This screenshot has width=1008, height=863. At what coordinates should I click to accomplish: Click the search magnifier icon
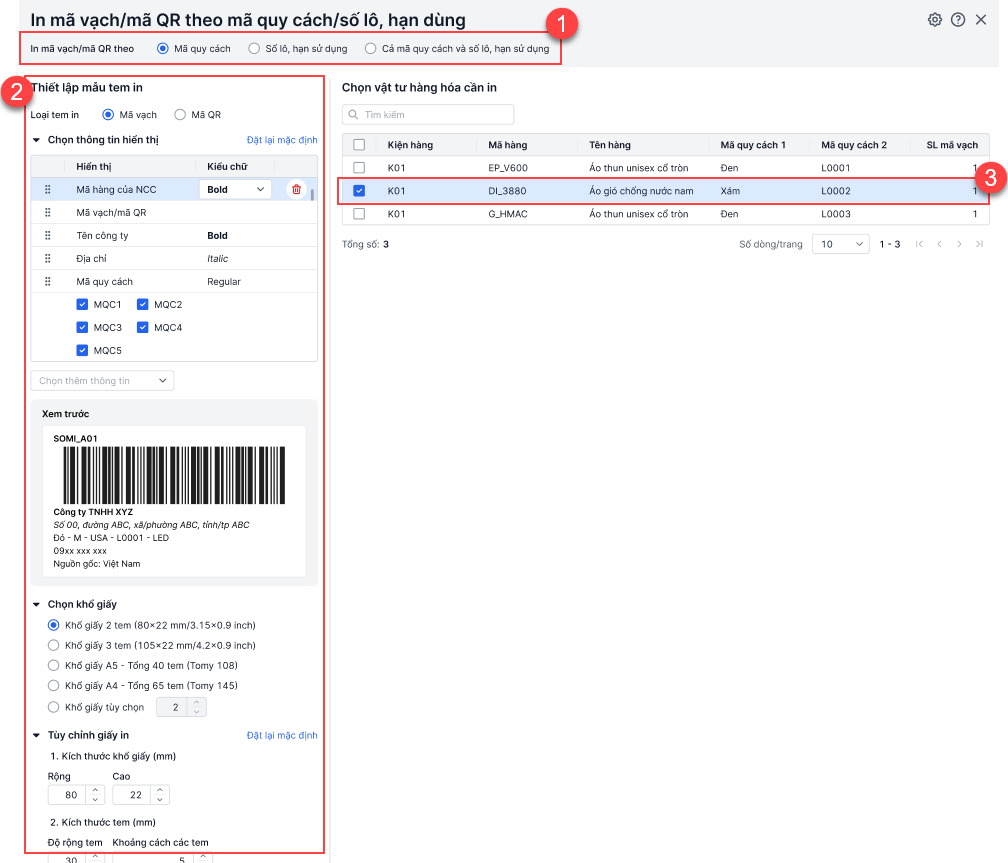tap(353, 115)
